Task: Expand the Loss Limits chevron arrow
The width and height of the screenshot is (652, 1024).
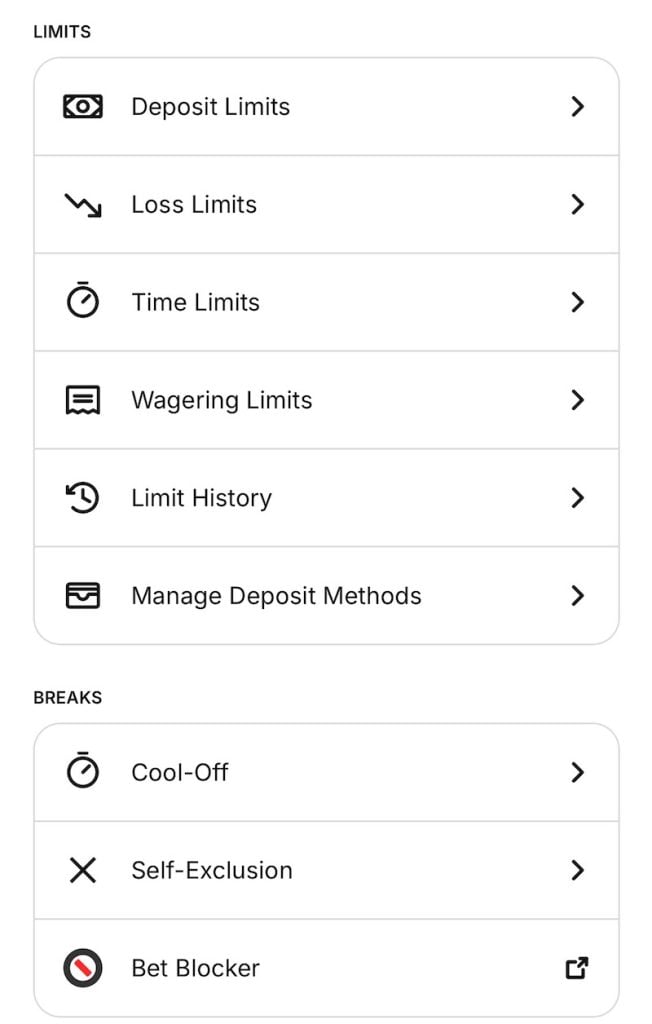Action: point(577,205)
